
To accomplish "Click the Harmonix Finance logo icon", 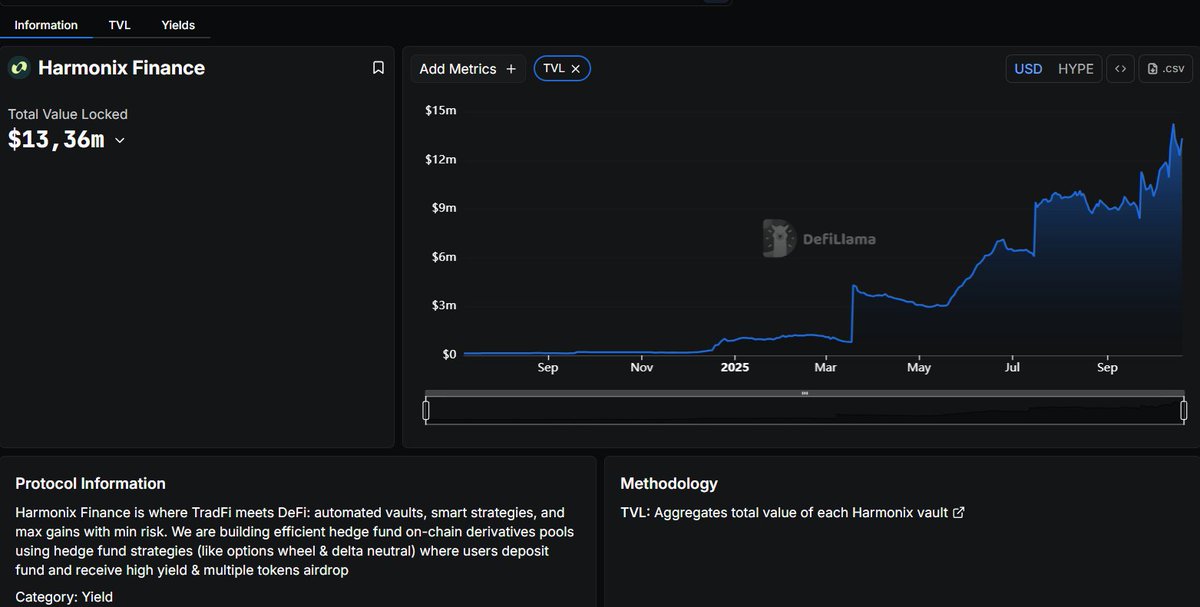I will pos(19,68).
